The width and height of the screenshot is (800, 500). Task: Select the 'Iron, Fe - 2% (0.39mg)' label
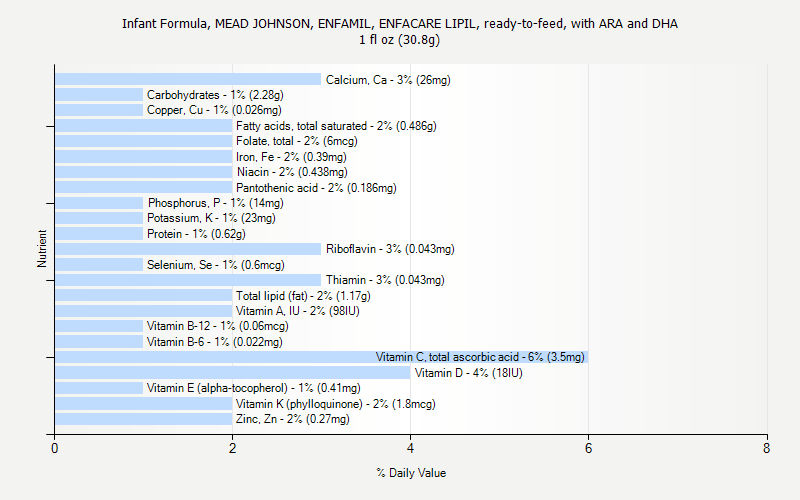coord(291,157)
